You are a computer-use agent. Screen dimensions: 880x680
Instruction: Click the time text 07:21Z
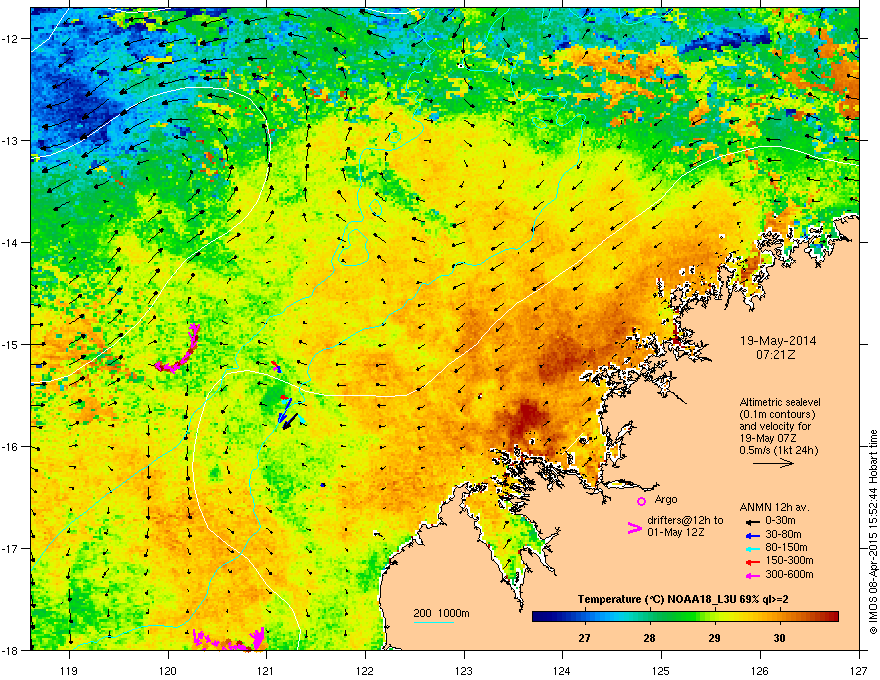click(x=776, y=355)
